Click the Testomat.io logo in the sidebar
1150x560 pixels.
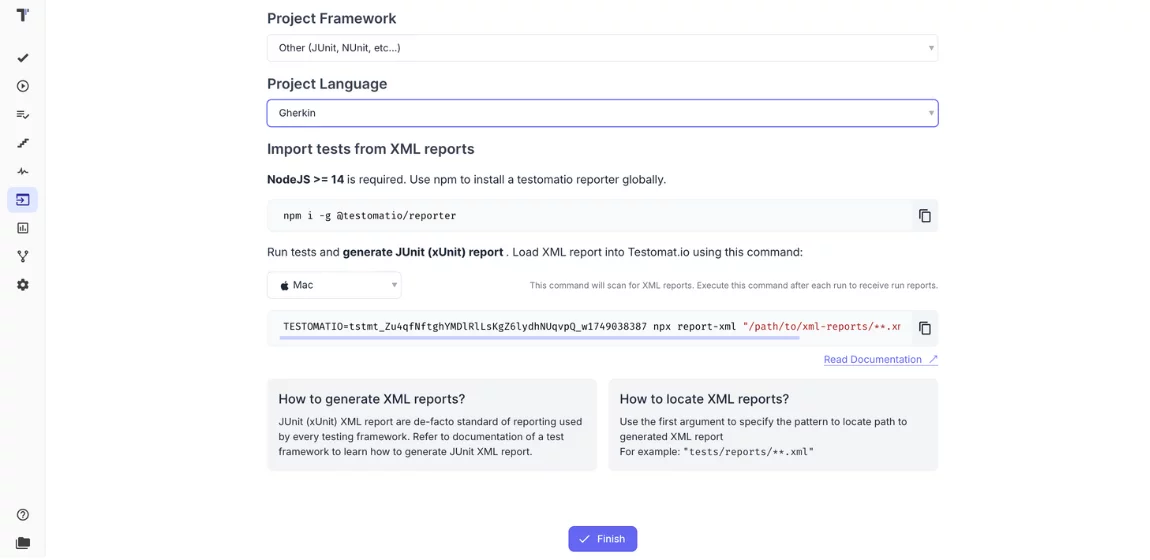point(22,15)
